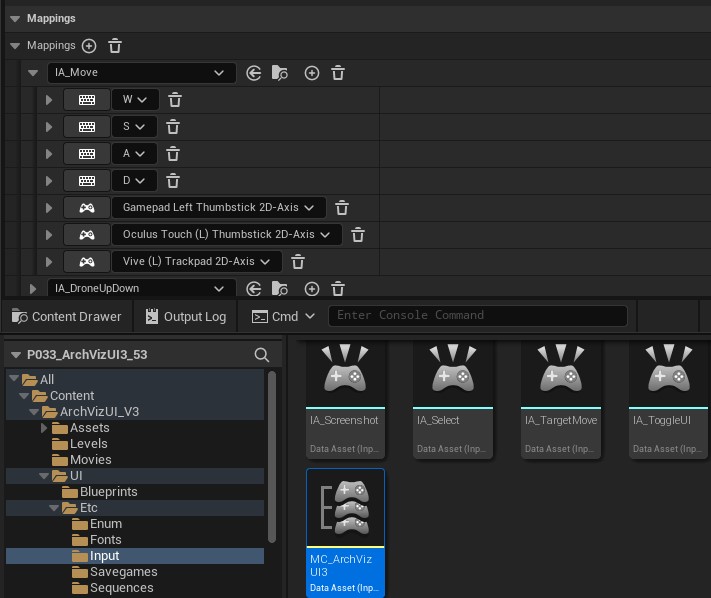Delete the Oculus Touch (L) Thumbstick binding
Screen dimensions: 711x598
pos(358,235)
